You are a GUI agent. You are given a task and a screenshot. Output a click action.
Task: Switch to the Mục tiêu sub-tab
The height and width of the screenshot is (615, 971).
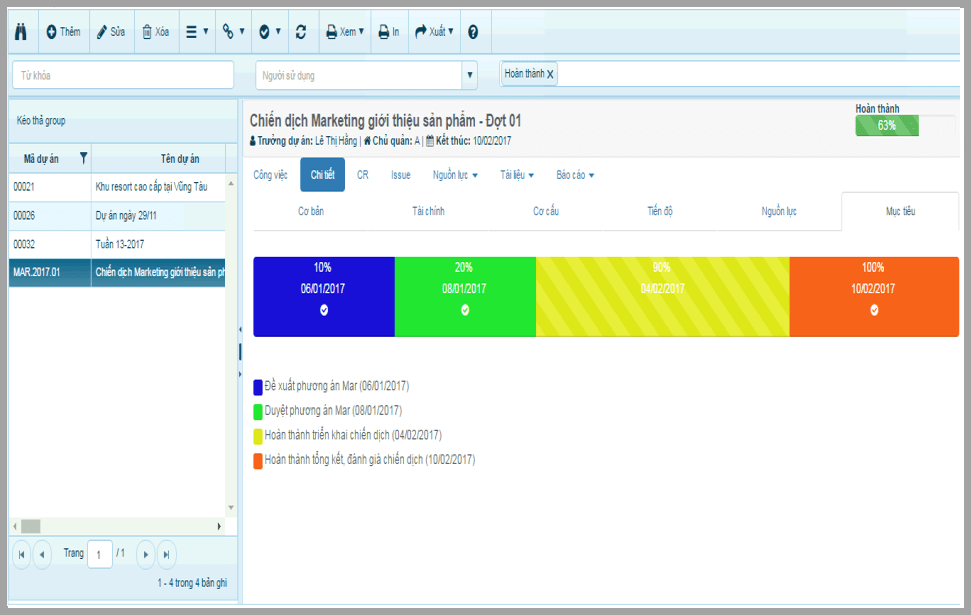pyautogui.click(x=900, y=211)
